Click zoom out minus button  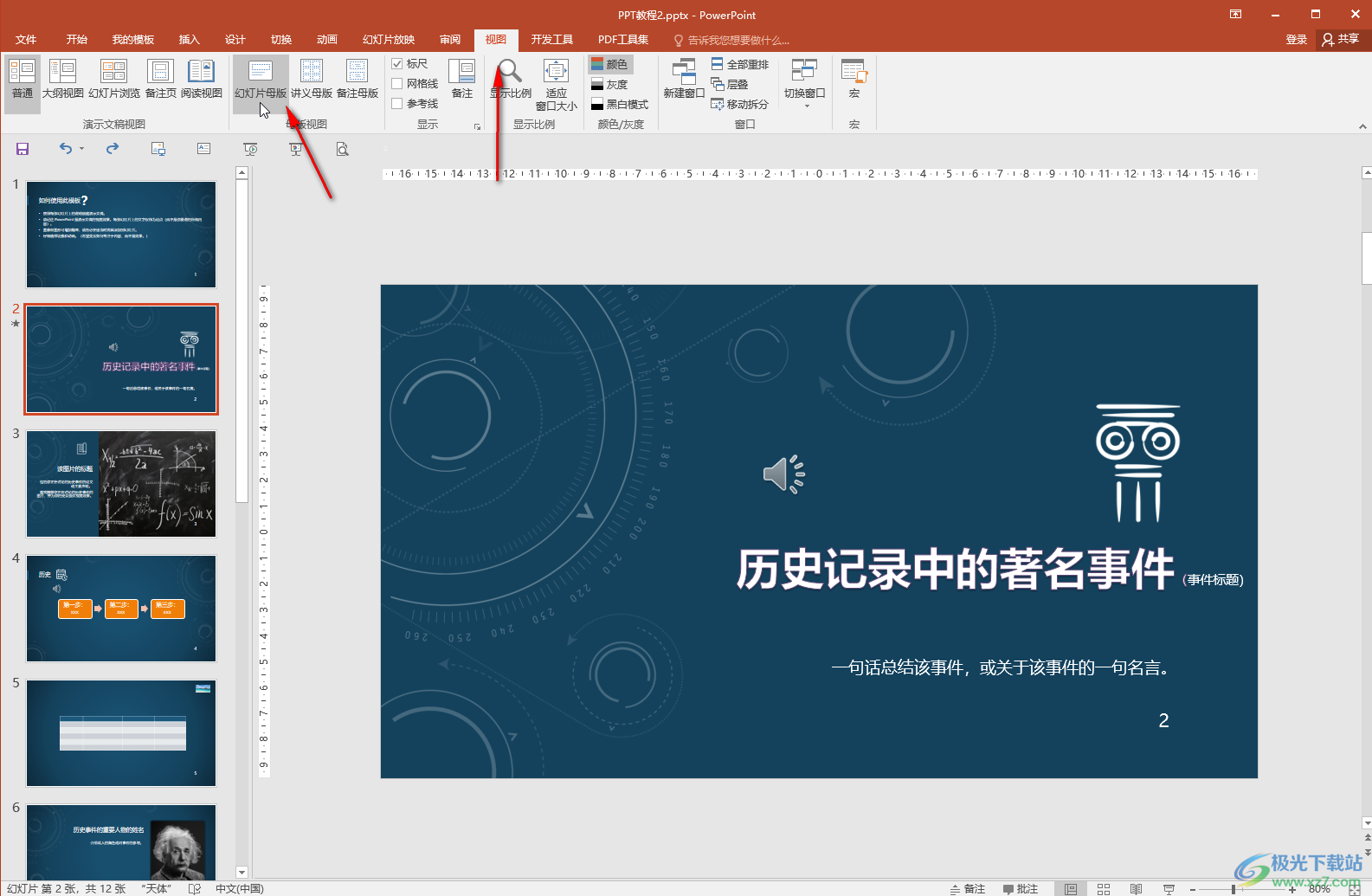[1193, 889]
